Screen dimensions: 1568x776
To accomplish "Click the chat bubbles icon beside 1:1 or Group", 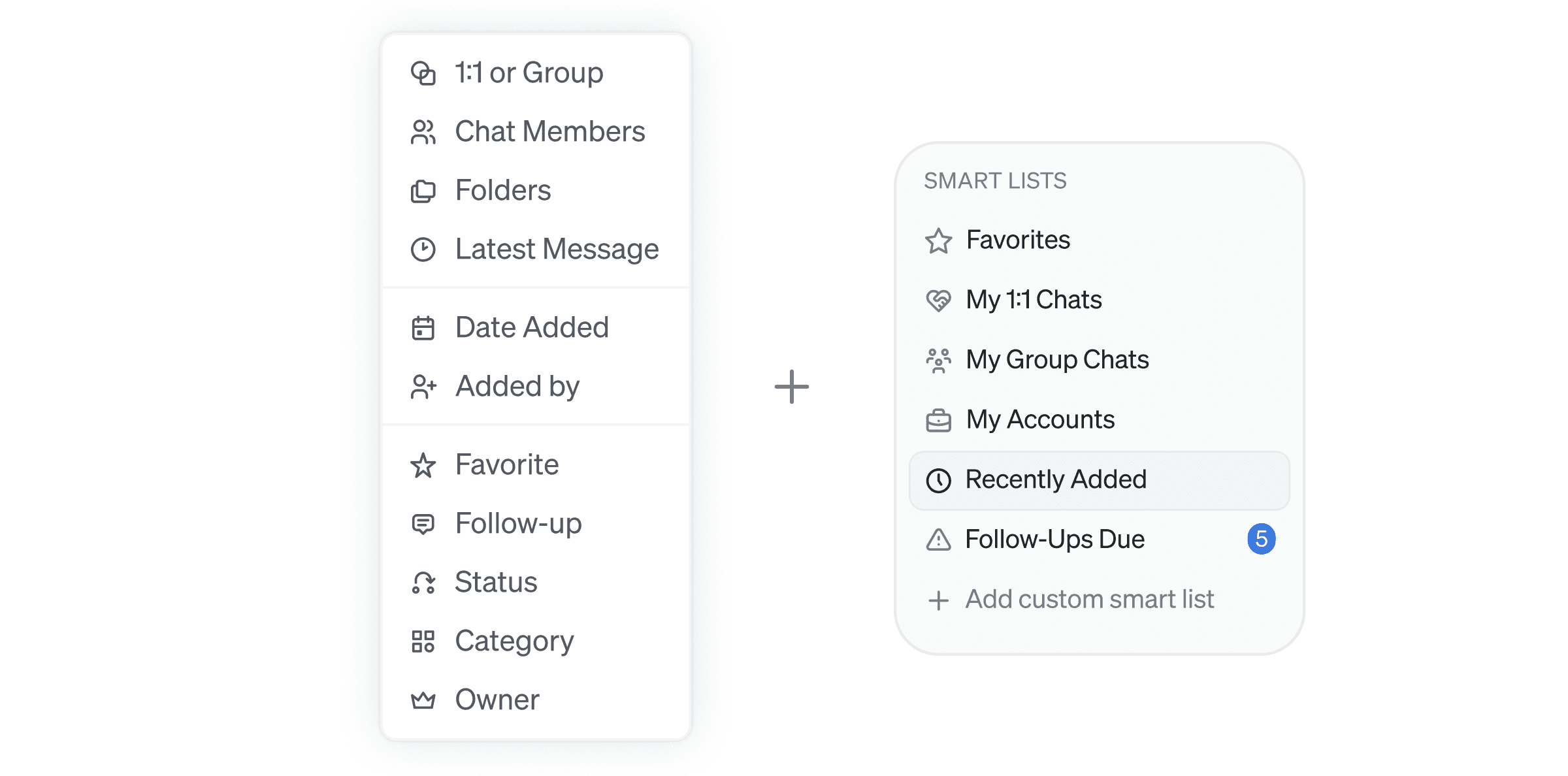I will tap(423, 73).
